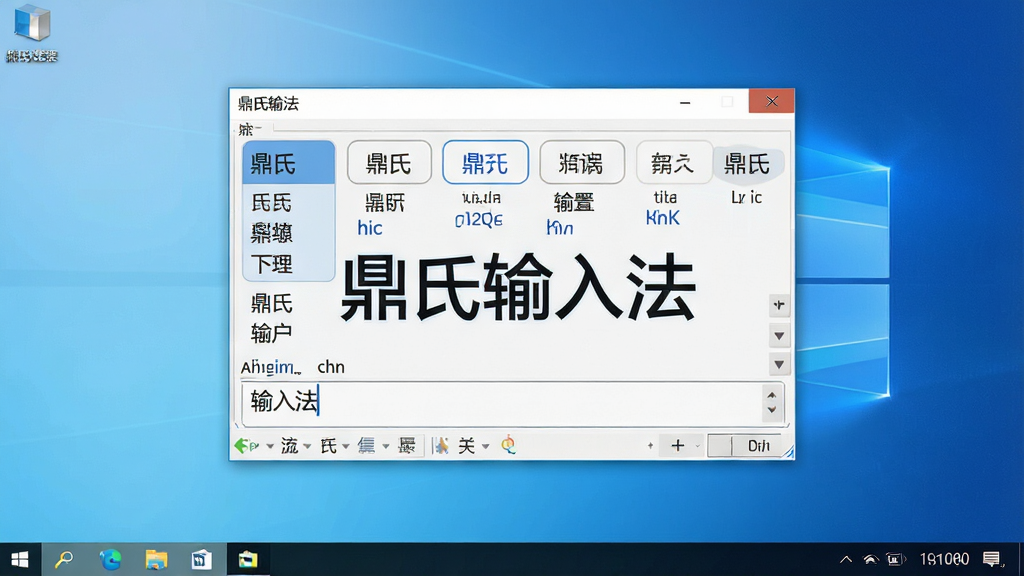Open the Windows Start menu
The image size is (1024, 576).
pyautogui.click(x=20, y=560)
